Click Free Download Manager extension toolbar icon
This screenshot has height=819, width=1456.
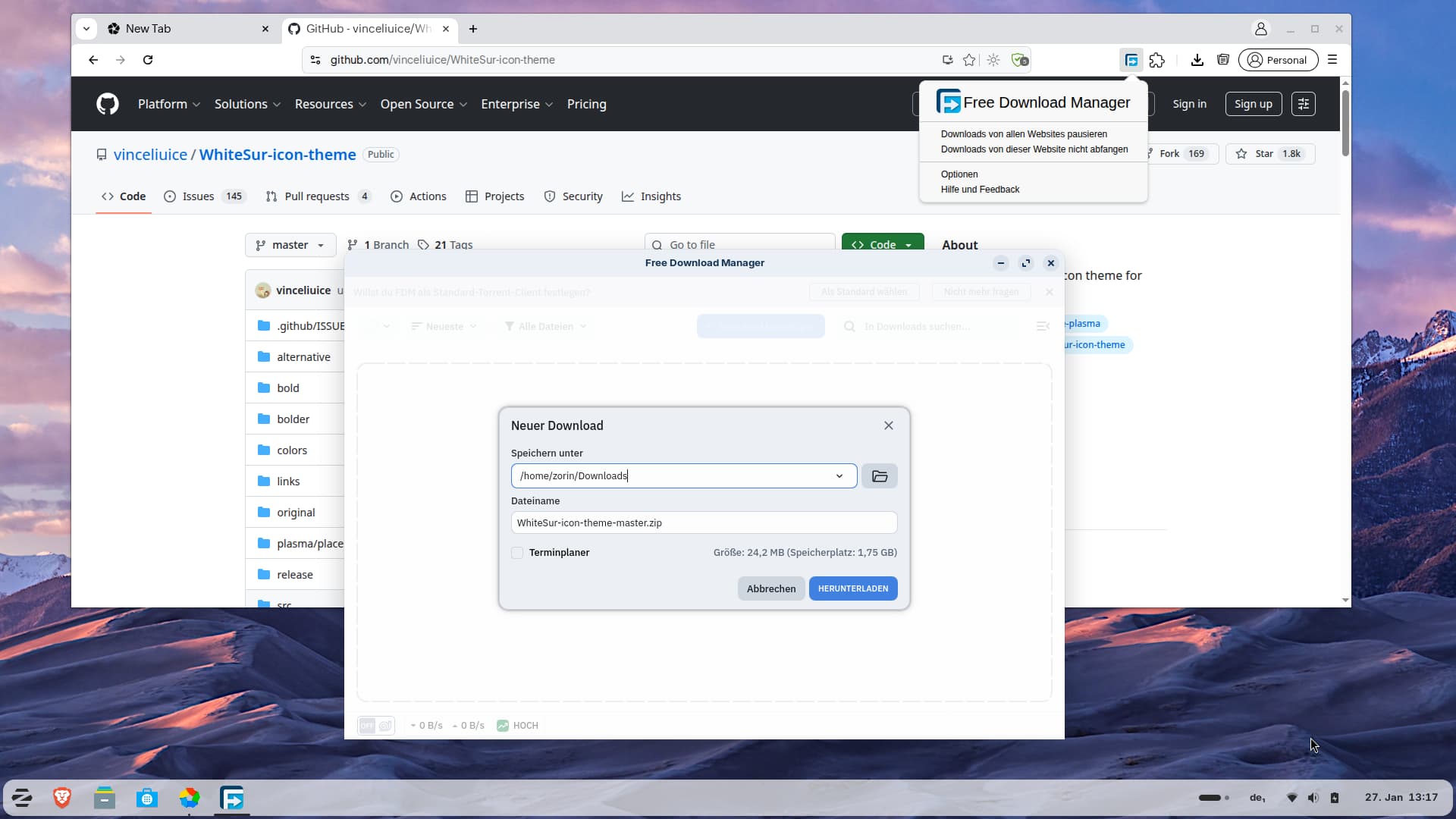[x=1131, y=60]
